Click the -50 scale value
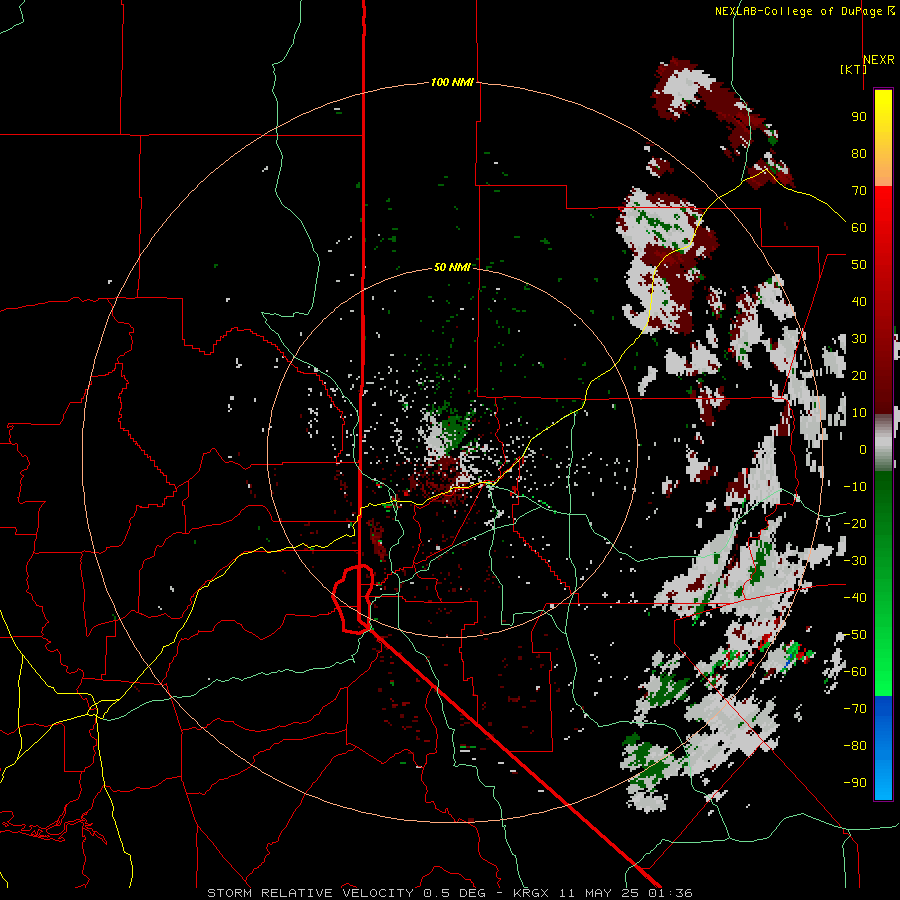Screen dimensions: 900x900 coord(855,635)
